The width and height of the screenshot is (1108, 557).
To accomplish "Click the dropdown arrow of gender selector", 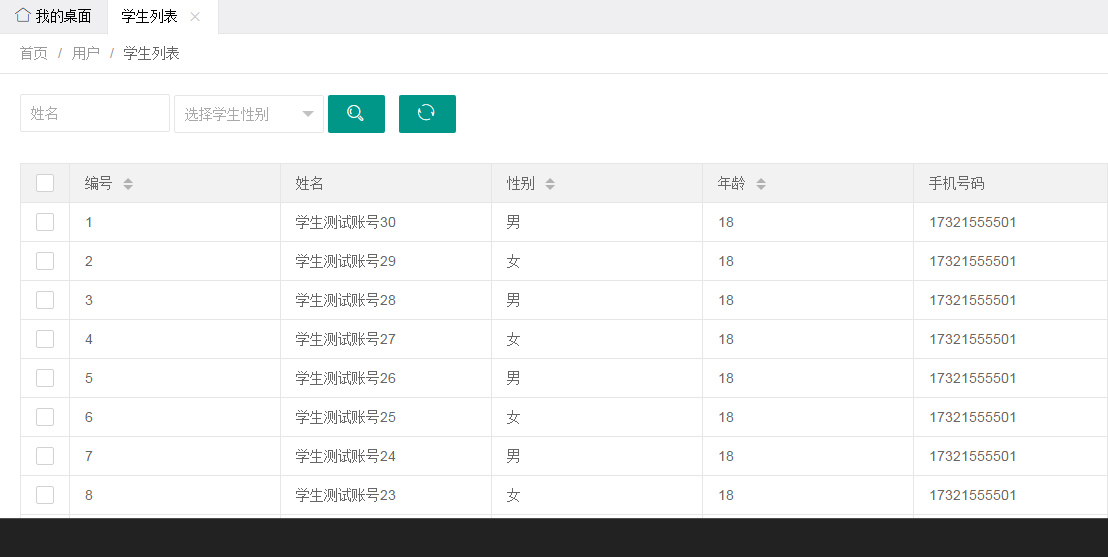I will click(308, 114).
